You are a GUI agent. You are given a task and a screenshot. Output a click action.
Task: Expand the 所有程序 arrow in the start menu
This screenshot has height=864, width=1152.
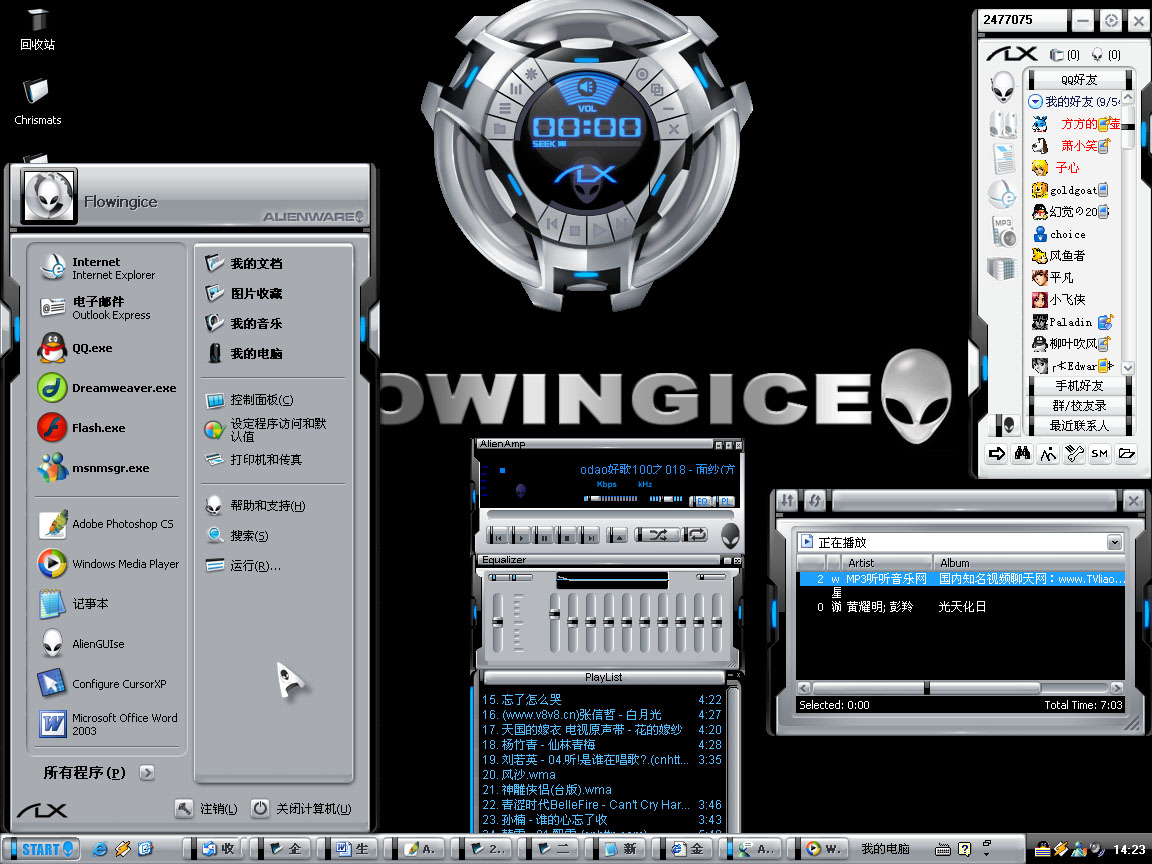(147, 772)
